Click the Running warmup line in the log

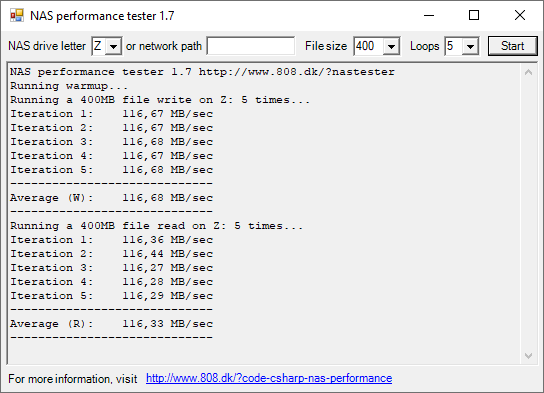click(x=69, y=86)
